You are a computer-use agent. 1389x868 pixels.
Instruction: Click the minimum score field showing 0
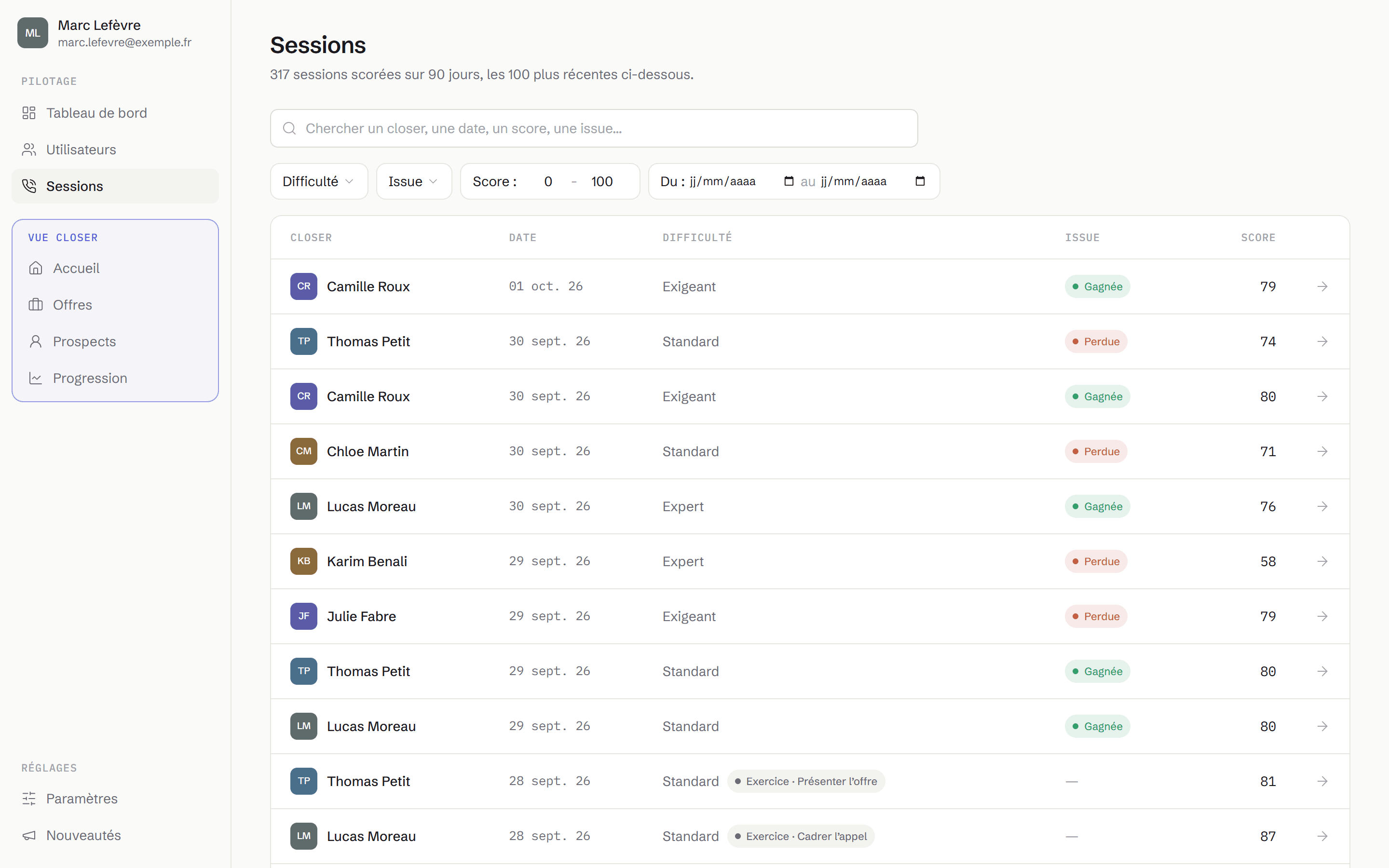(547, 181)
